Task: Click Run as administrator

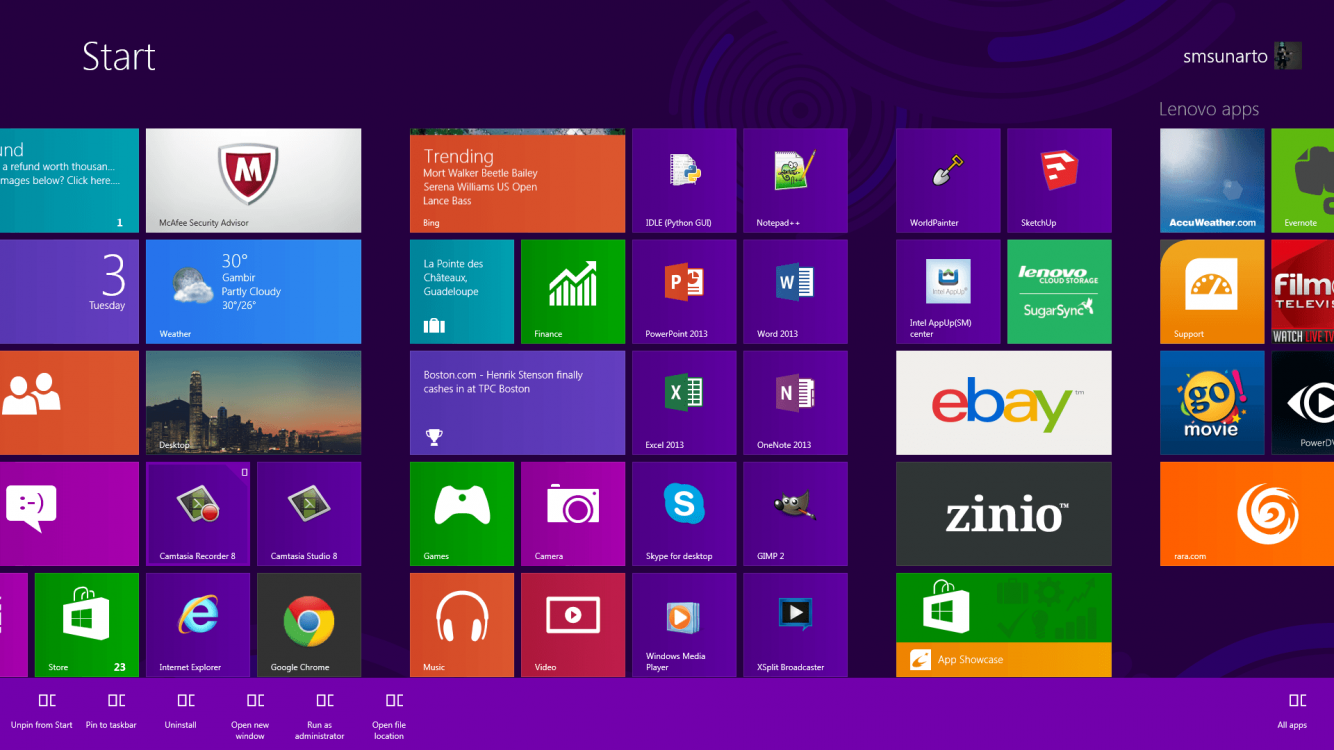Action: tap(320, 717)
